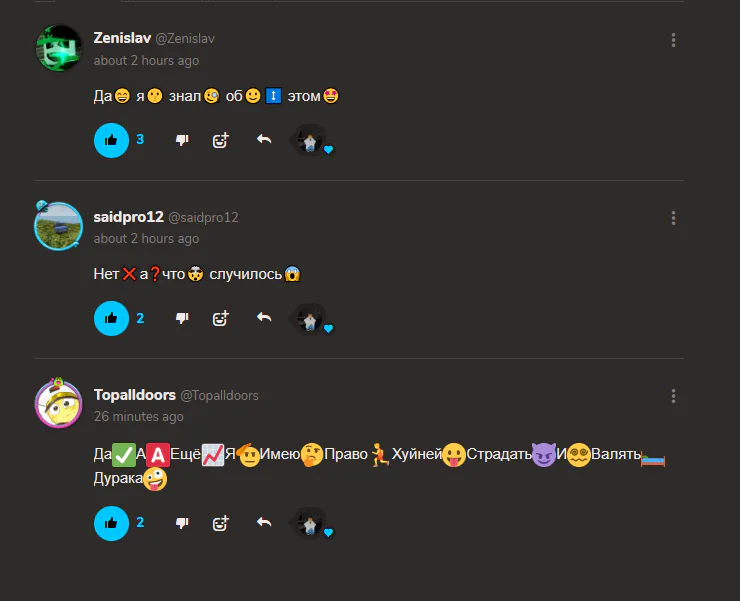740x601 pixels.
Task: Reply to Topalldoors' comment
Action: pos(264,522)
